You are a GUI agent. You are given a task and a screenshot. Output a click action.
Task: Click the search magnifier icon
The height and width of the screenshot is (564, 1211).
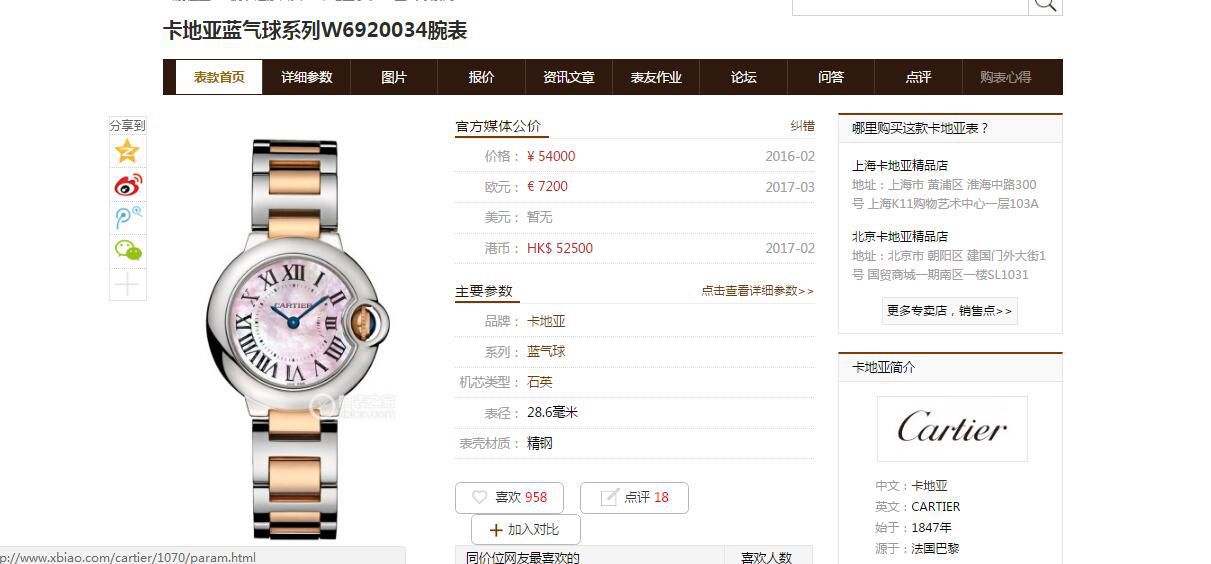pos(1045,5)
